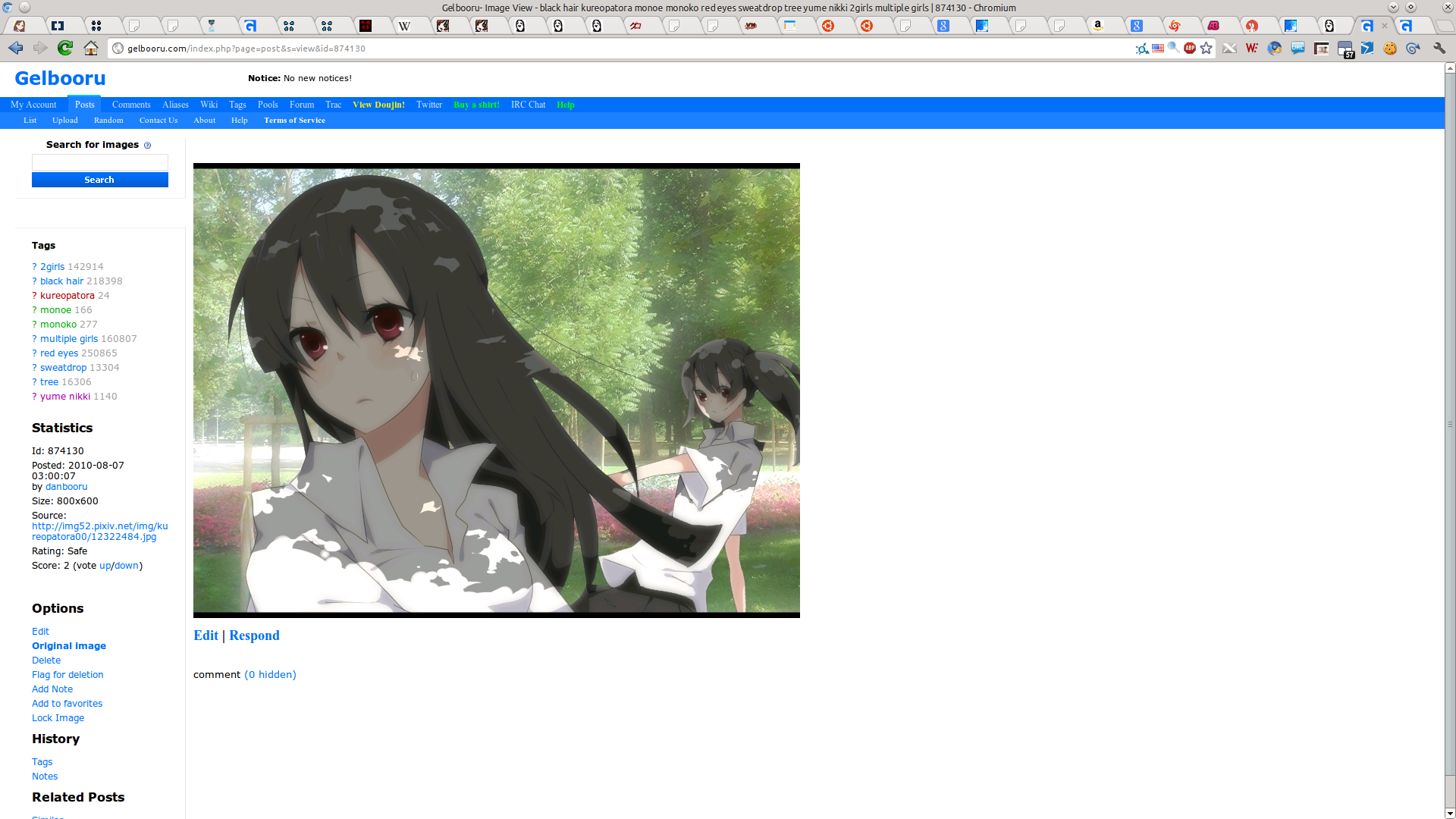
Task: Open IRC Chat link
Action: [x=528, y=105]
